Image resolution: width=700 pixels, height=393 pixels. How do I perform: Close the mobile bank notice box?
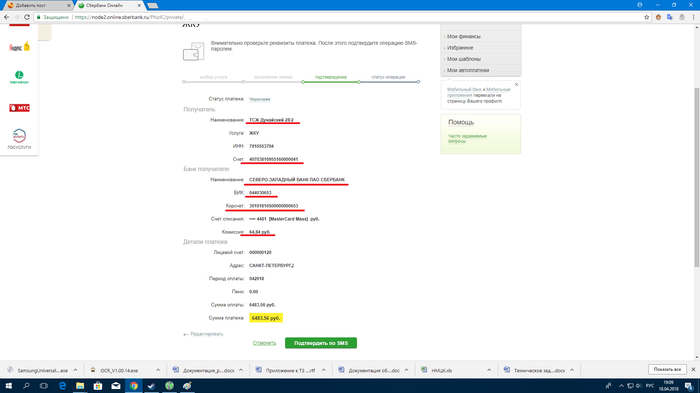pos(517,84)
